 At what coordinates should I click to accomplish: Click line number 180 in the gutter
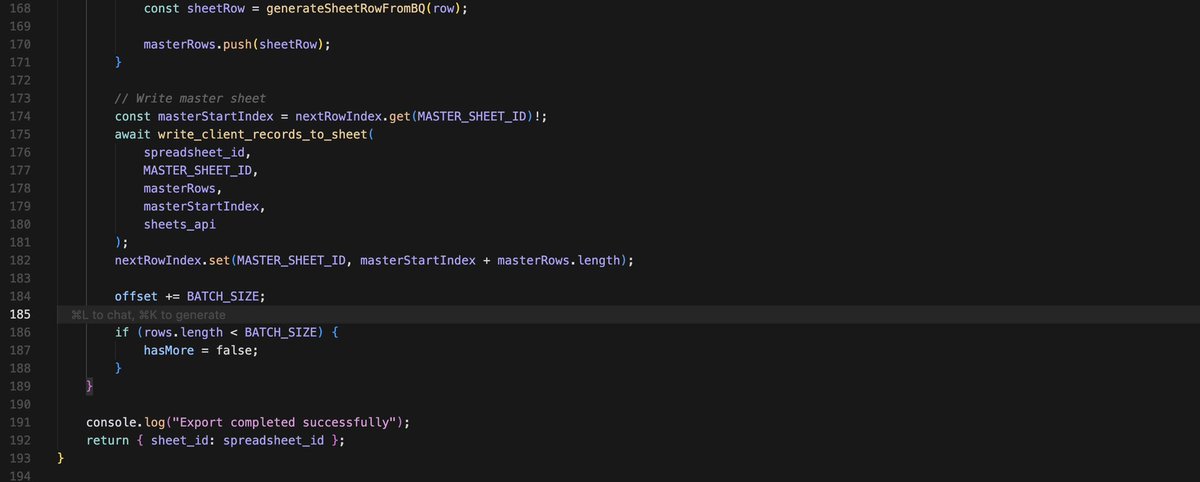tap(18, 224)
